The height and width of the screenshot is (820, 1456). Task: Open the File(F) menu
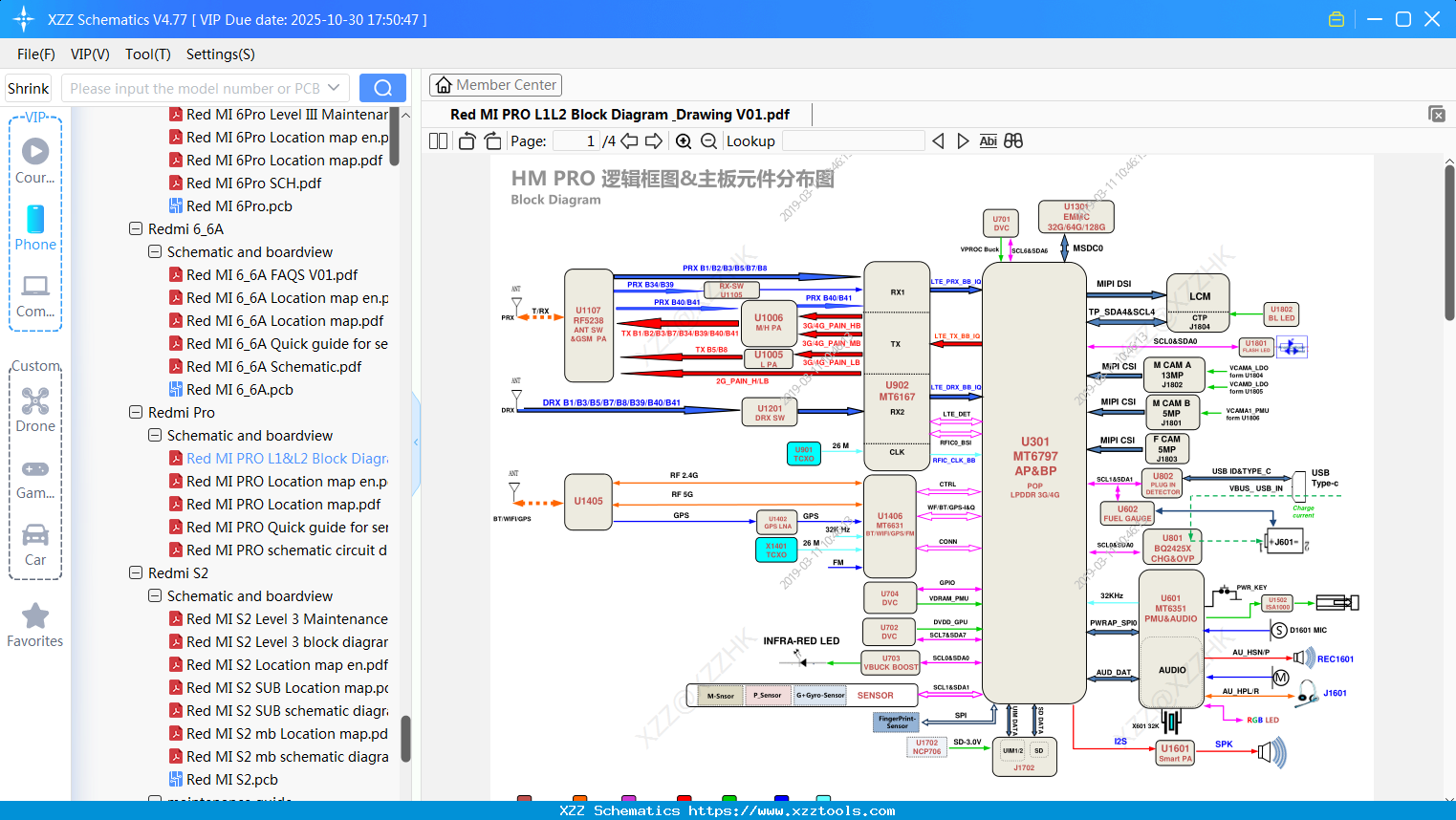36,54
